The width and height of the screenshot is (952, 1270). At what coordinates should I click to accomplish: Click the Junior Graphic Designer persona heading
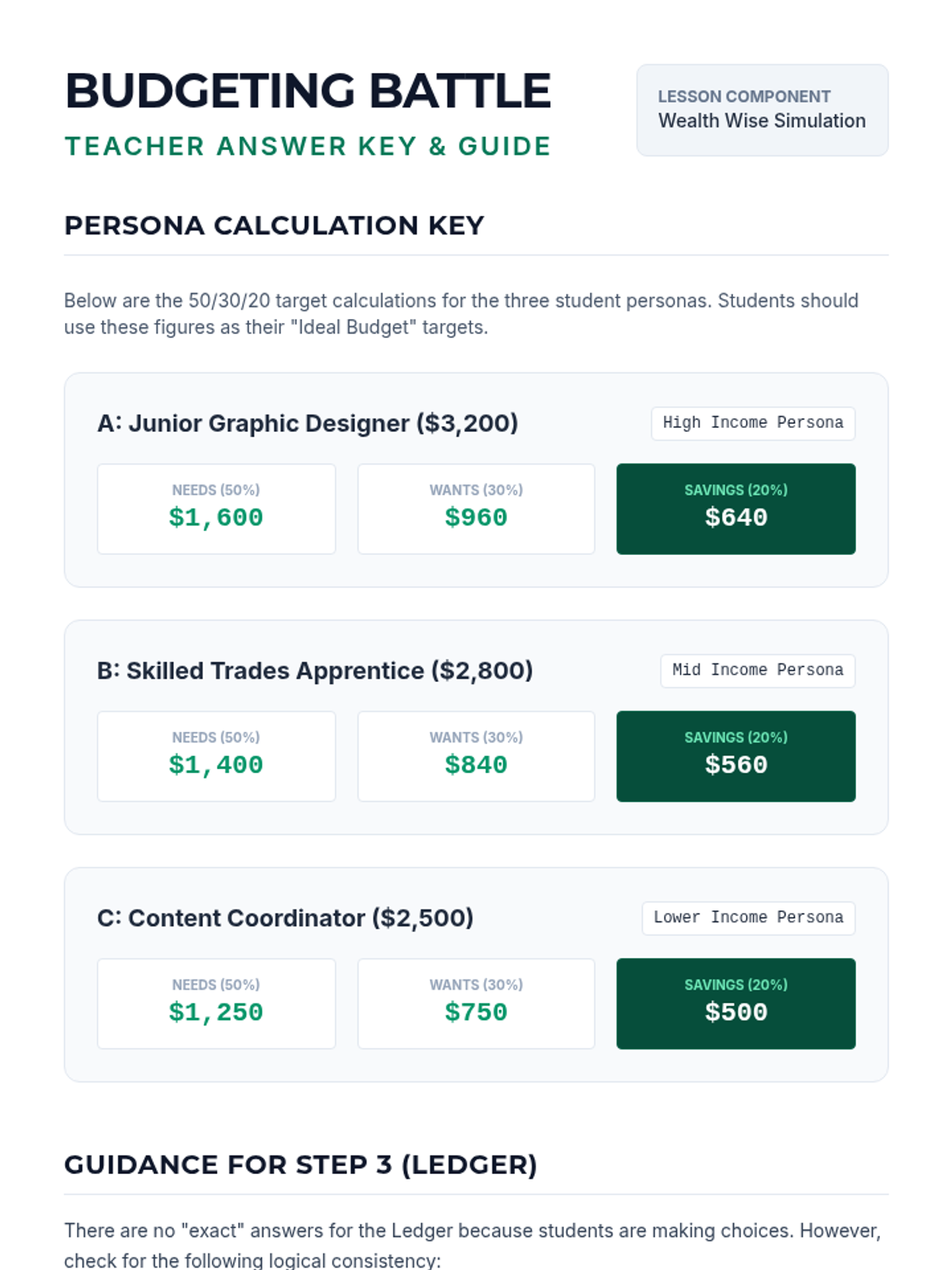tap(307, 423)
